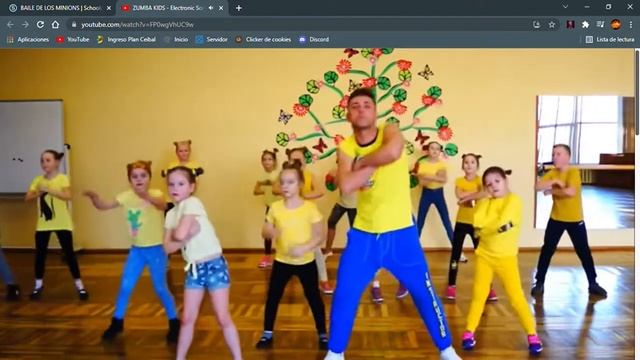The width and height of the screenshot is (640, 360).
Task: Open the YouTube bookmark
Action: coord(73,40)
